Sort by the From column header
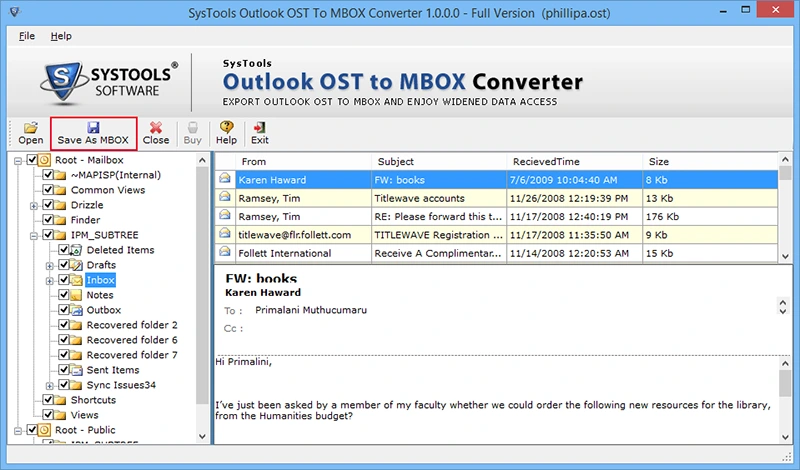 pyautogui.click(x=303, y=161)
